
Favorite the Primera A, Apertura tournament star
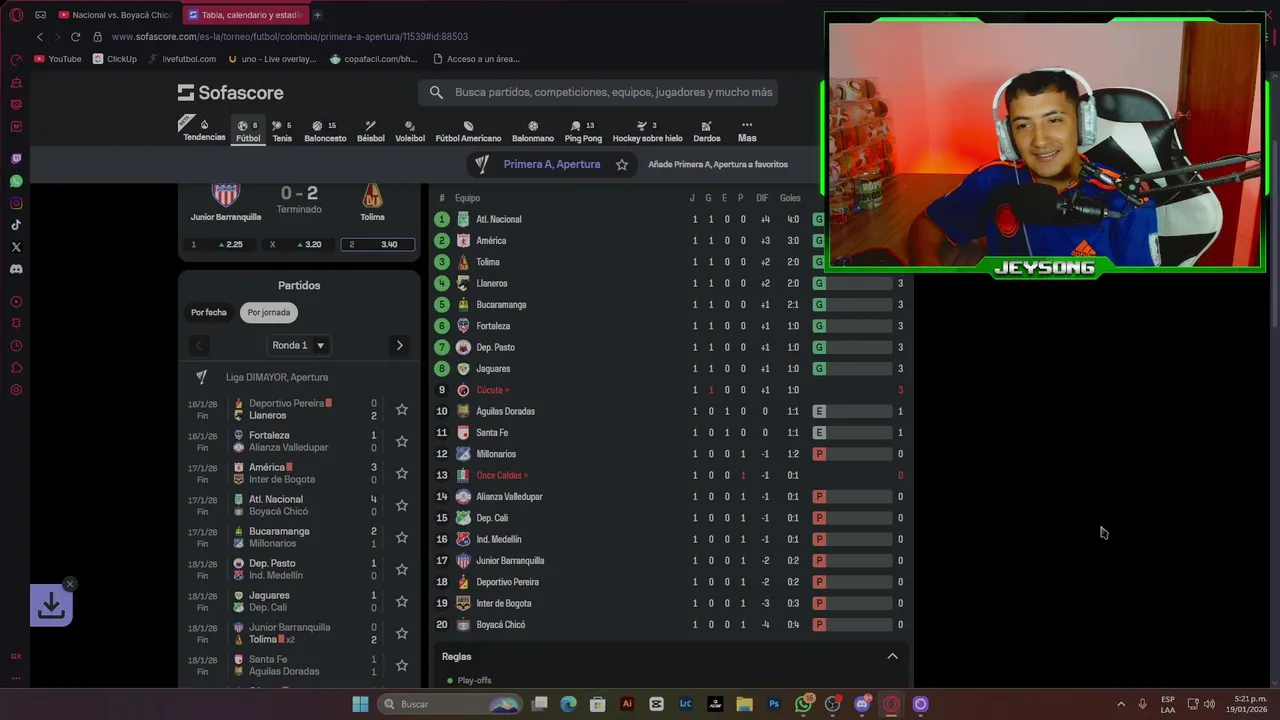tap(622, 164)
